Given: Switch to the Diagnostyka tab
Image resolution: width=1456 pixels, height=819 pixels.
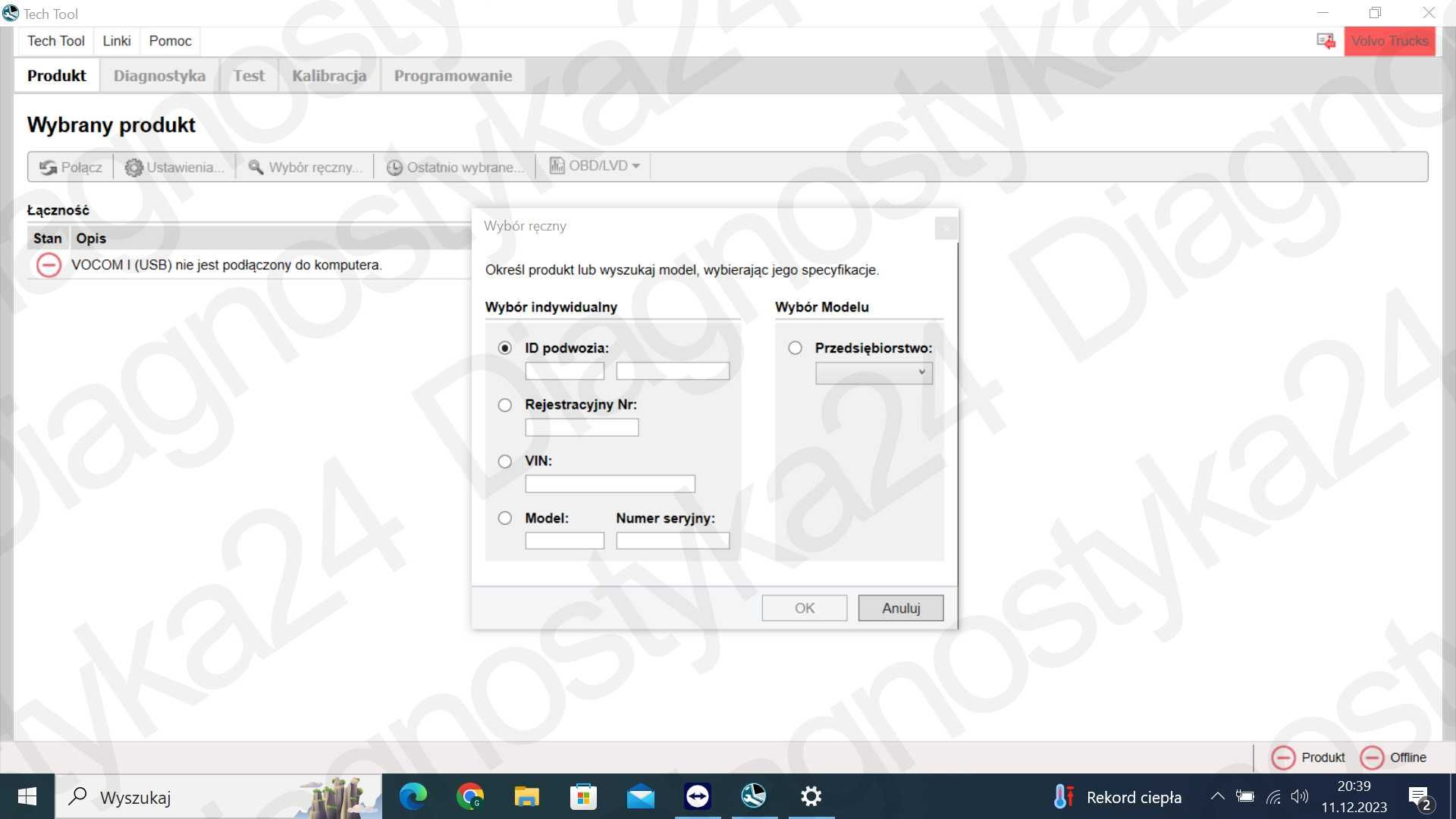Looking at the screenshot, I should point(160,76).
